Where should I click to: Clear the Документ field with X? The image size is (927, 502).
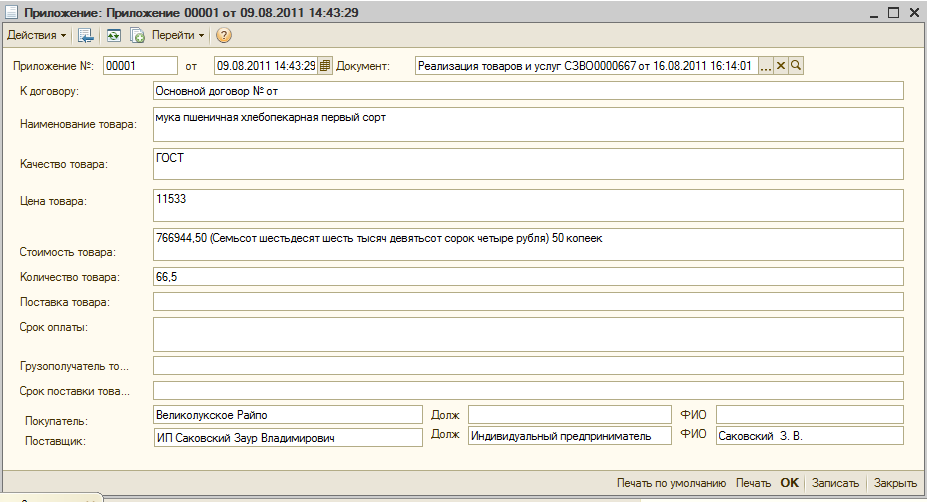[782, 66]
